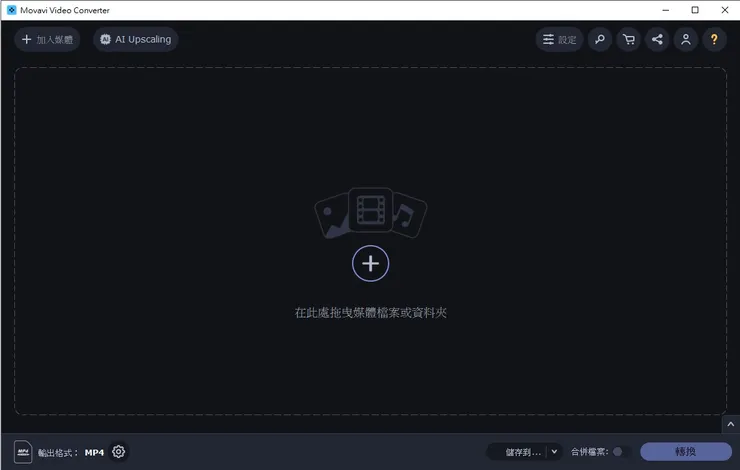
Task: Click the yellow question mark help icon
Action: [714, 40]
